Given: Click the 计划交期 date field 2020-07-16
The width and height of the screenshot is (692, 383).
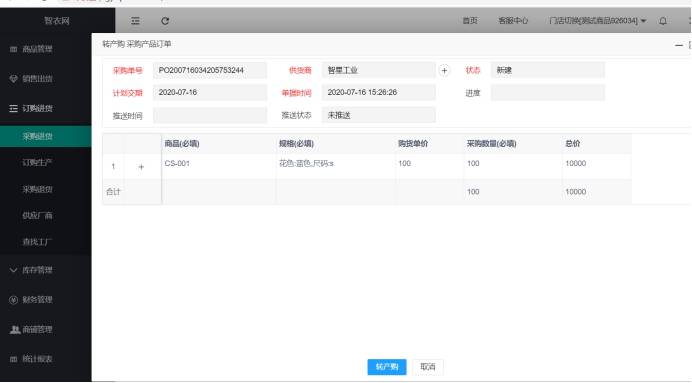Looking at the screenshot, I should [210, 93].
